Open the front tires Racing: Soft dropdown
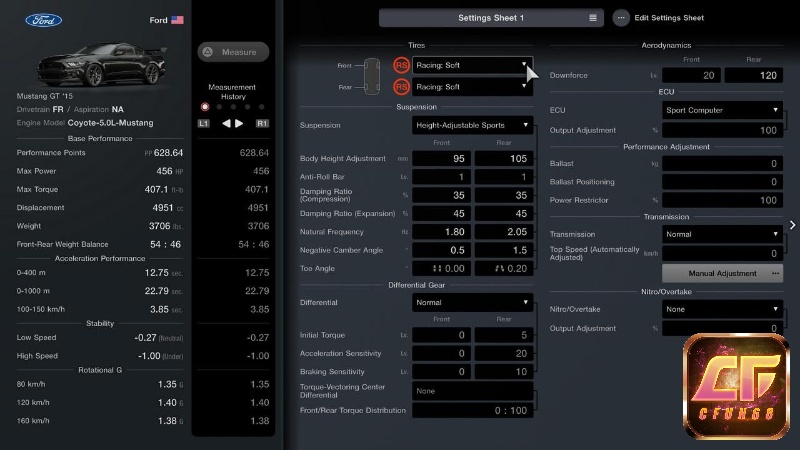 point(472,65)
